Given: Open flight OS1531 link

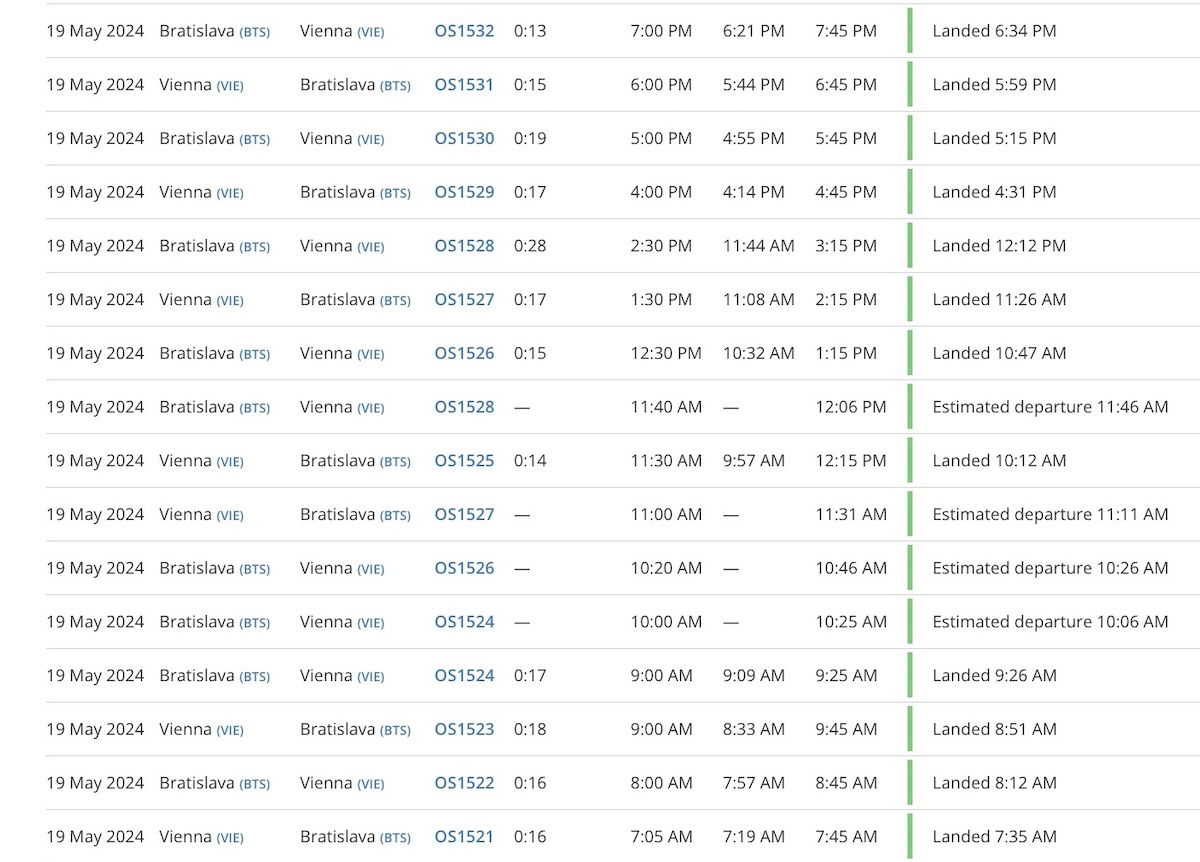Looking at the screenshot, I should (464, 85).
